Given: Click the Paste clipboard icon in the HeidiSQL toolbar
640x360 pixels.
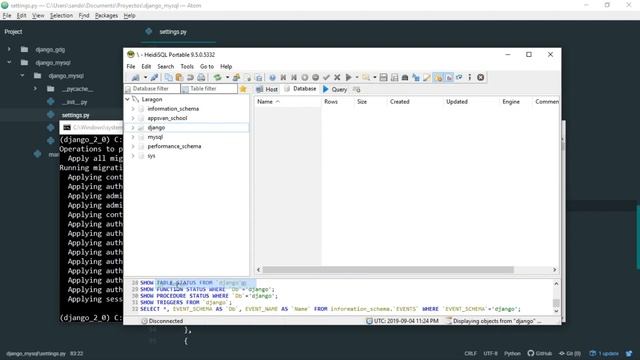Looking at the screenshot, I should [179, 77].
